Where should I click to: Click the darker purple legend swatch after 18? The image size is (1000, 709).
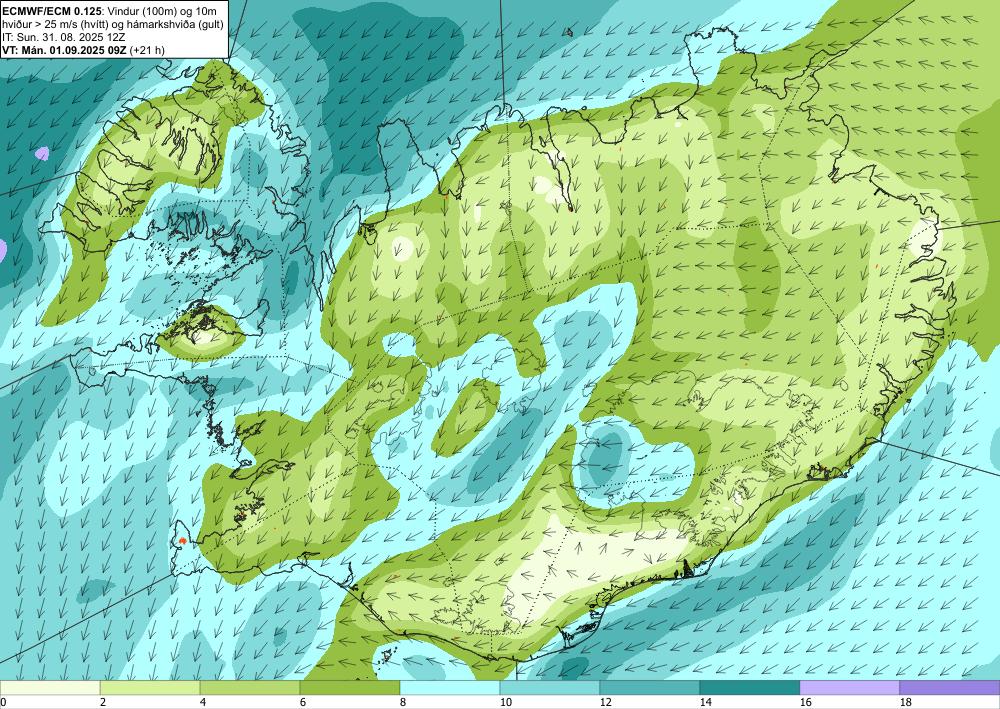950,688
